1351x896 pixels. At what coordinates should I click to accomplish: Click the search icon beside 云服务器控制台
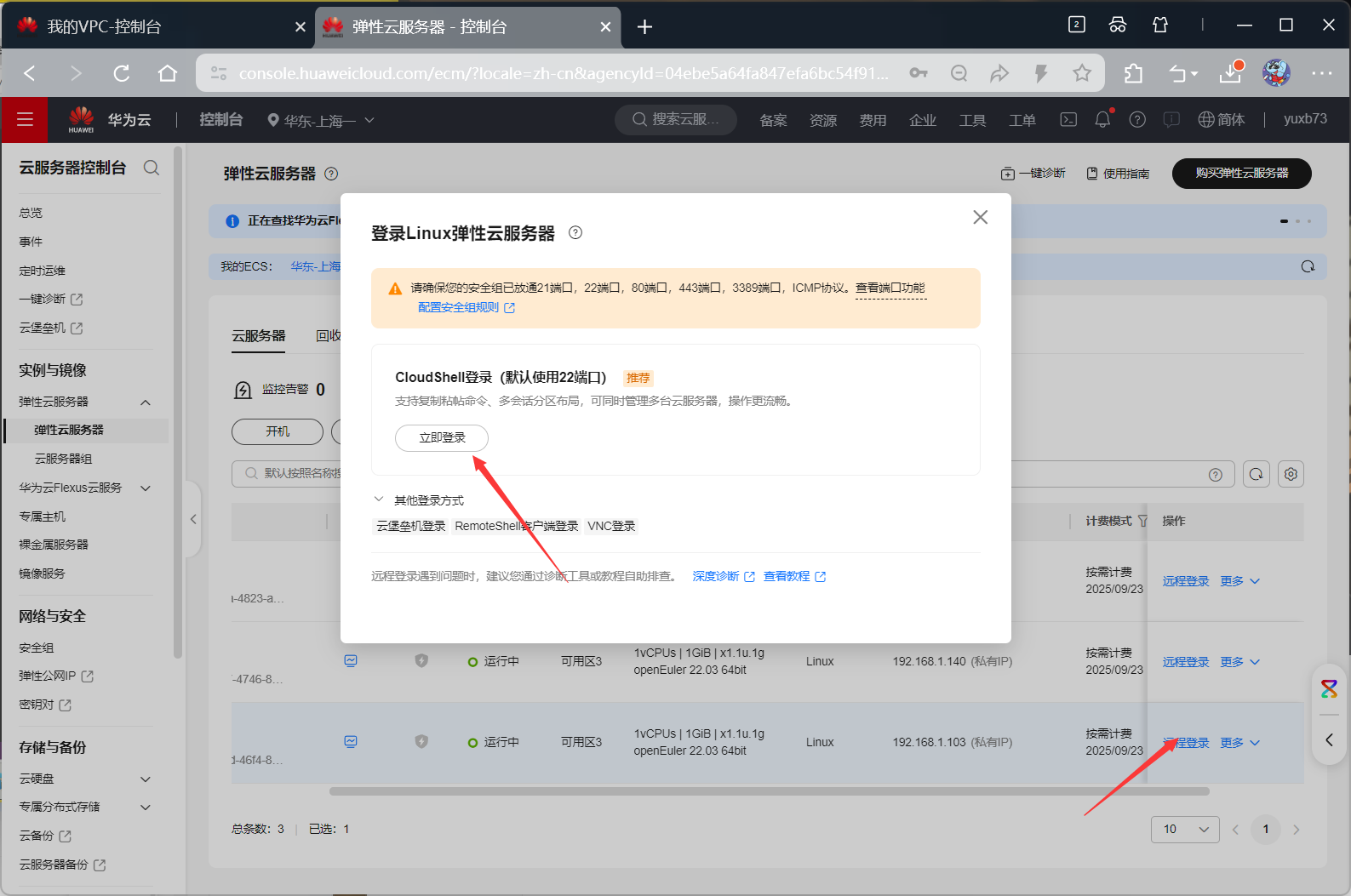coord(152,168)
